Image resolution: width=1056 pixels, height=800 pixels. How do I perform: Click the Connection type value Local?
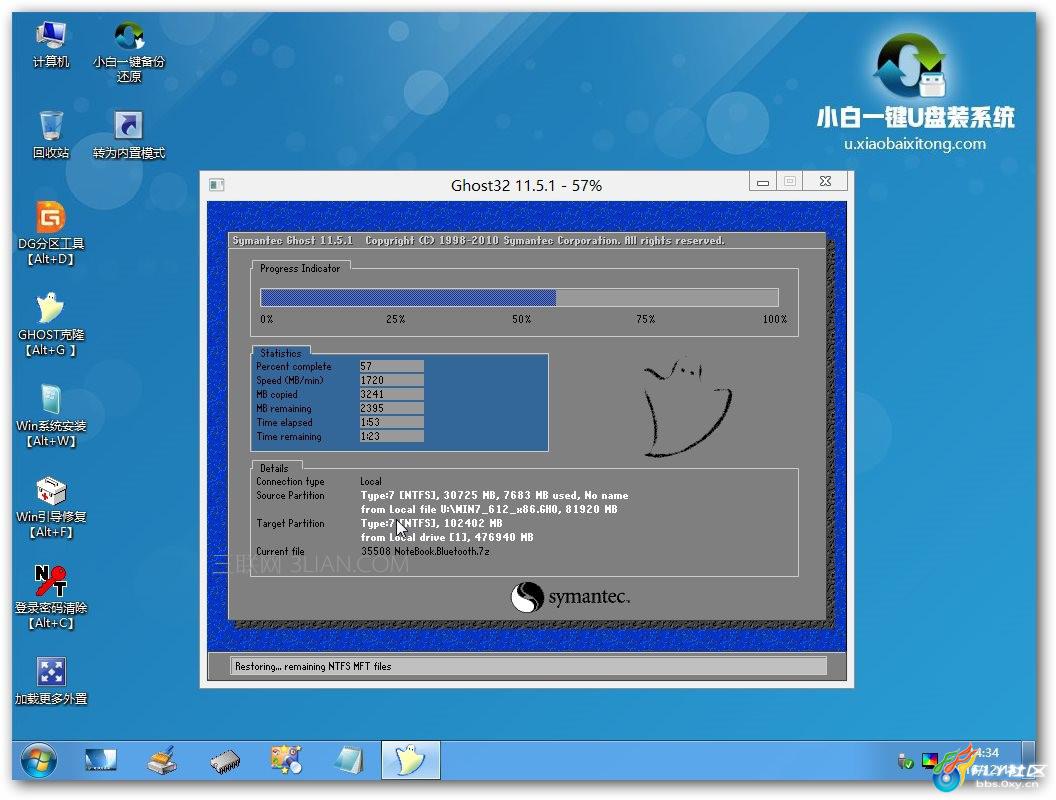(x=371, y=481)
